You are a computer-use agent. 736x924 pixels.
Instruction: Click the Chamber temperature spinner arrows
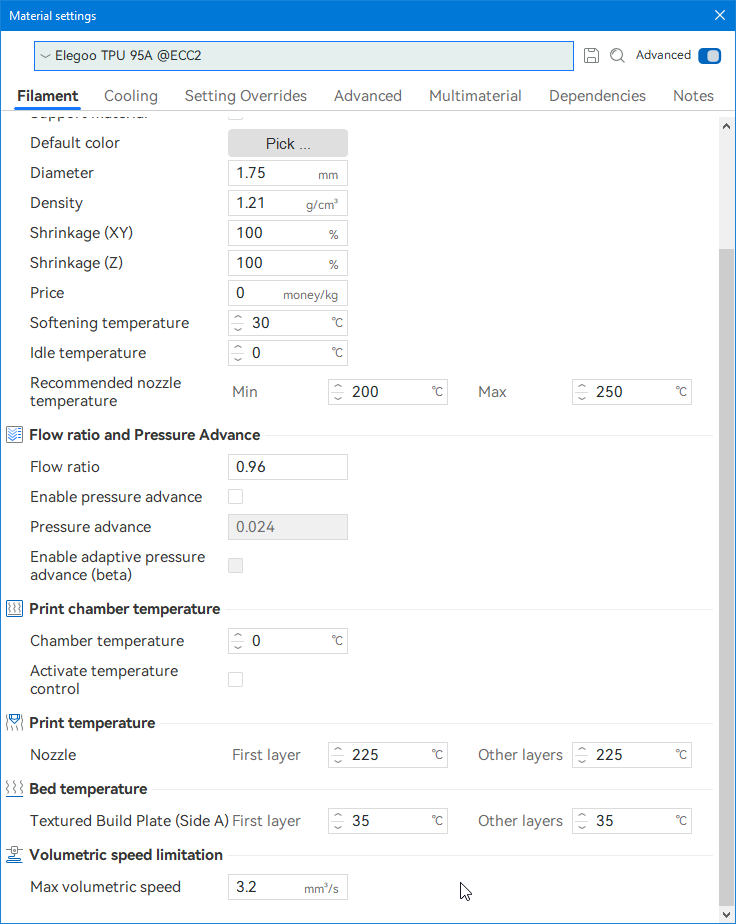[238, 641]
